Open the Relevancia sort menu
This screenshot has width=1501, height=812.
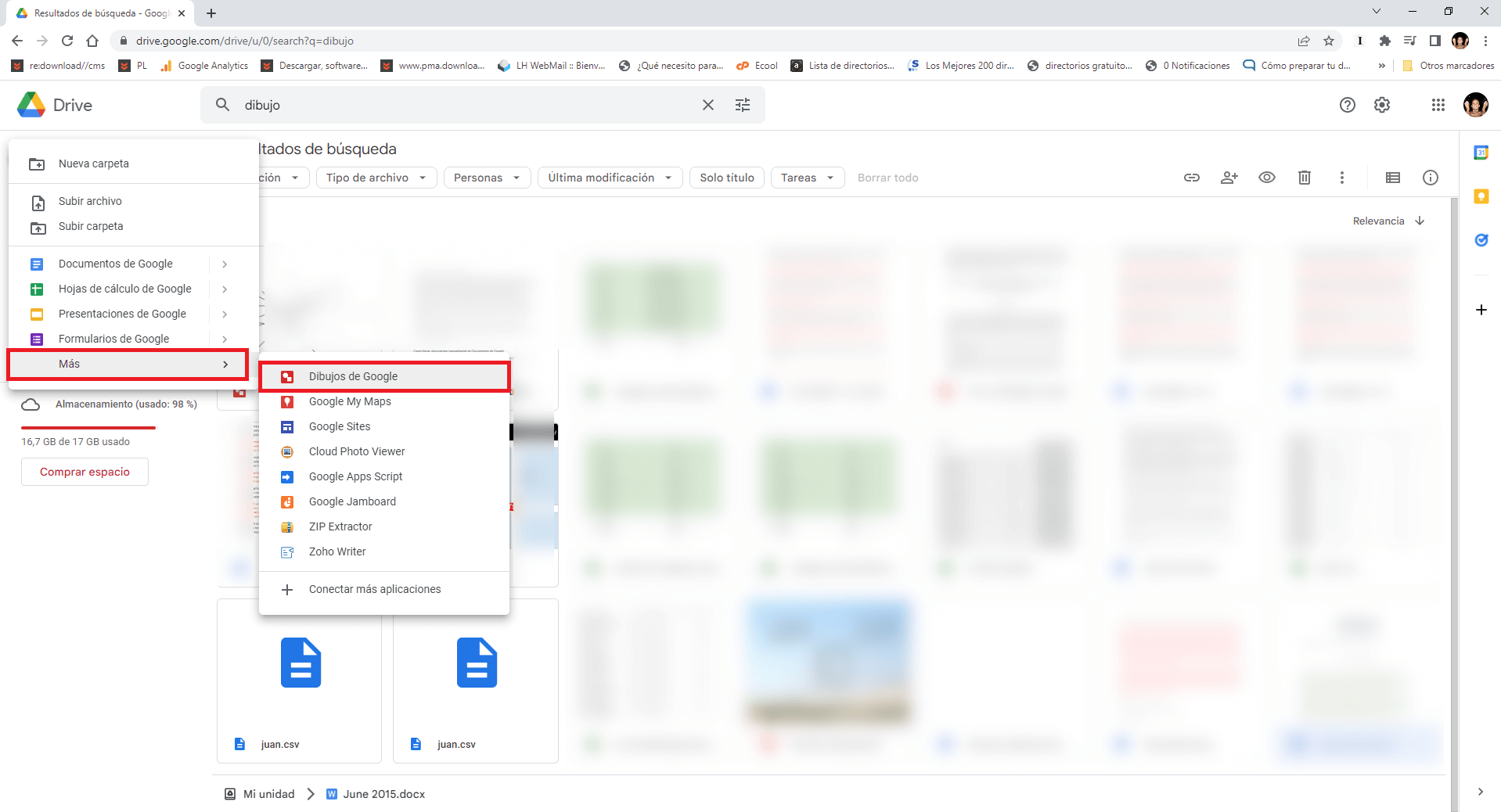(x=1378, y=221)
